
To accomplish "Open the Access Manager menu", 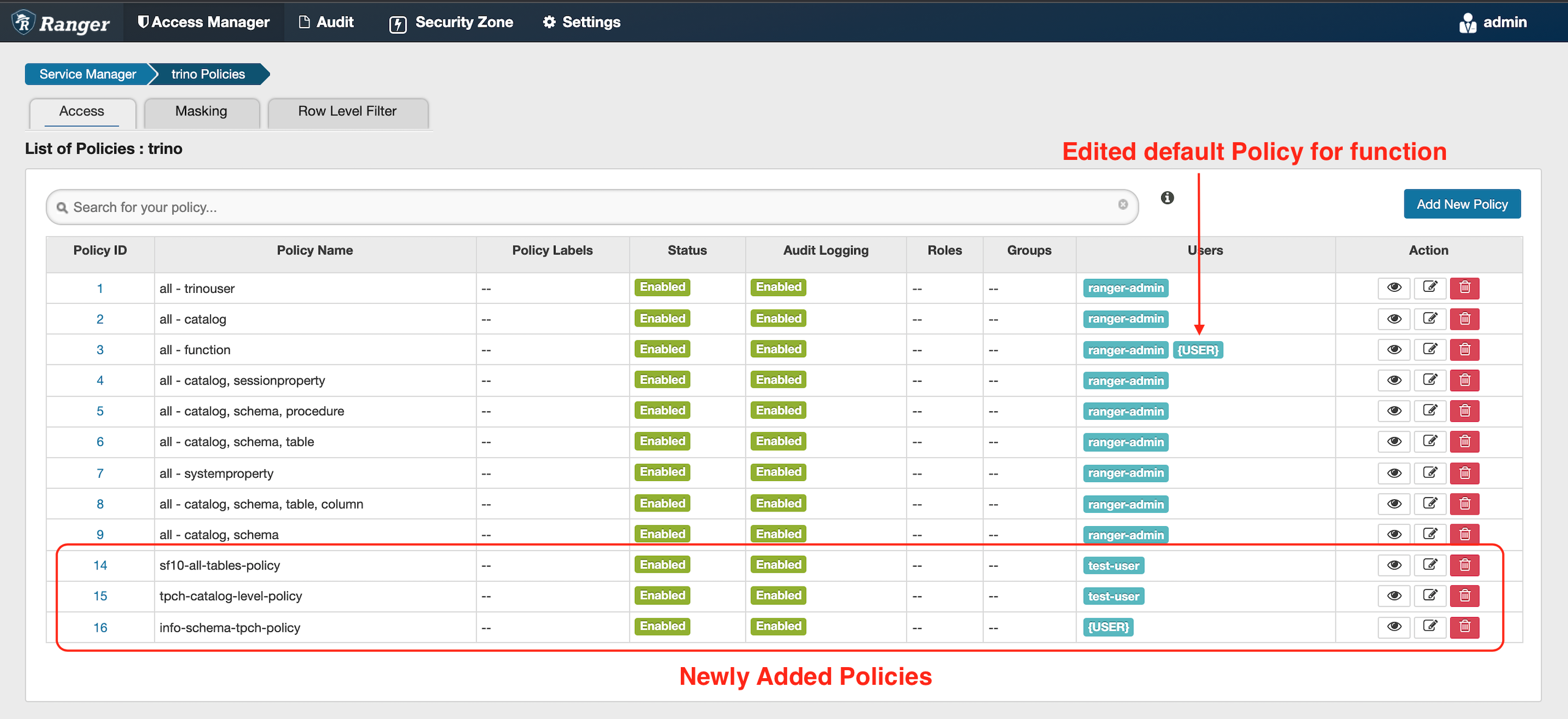I will coord(203,22).
